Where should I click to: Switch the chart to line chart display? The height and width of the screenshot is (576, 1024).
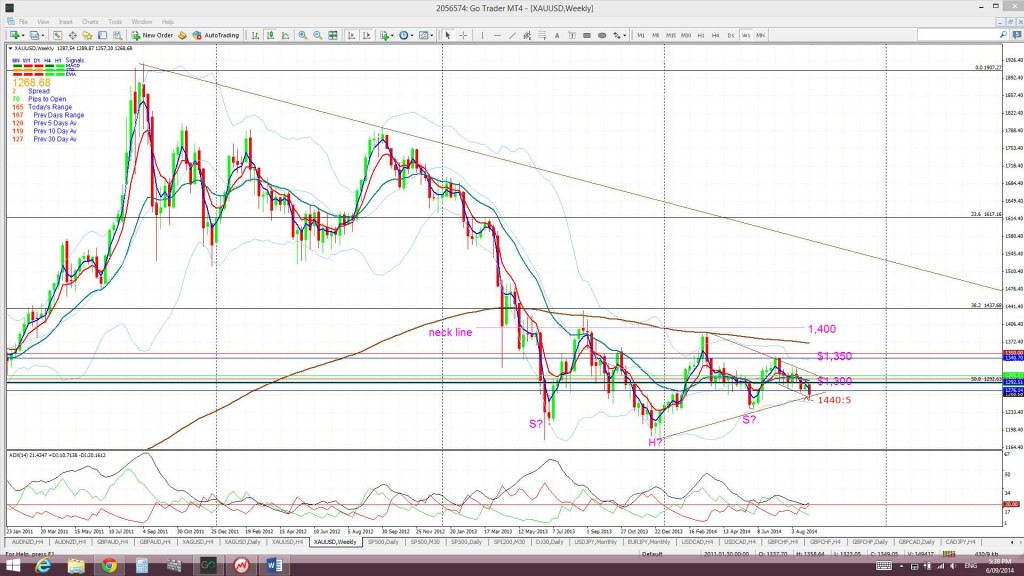point(285,35)
